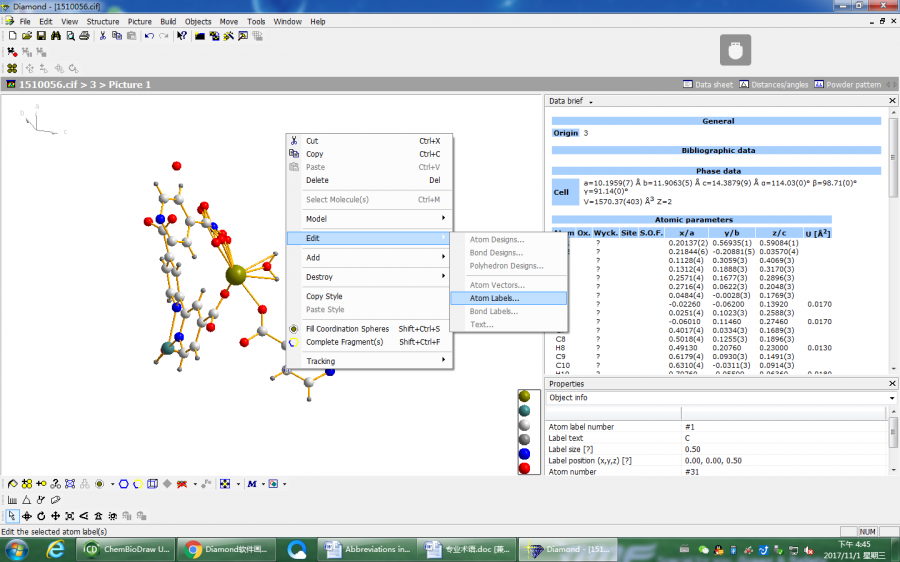Expand the Tracking submenu

tap(370, 361)
